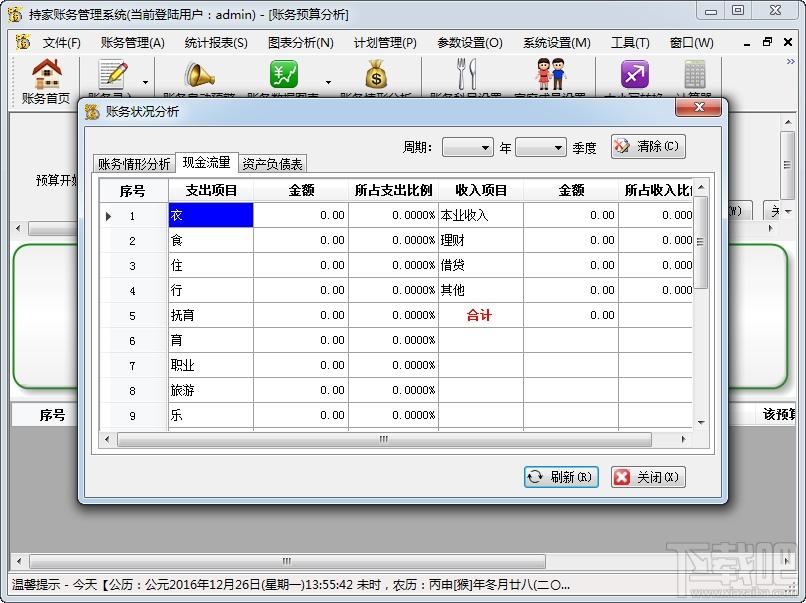The image size is (806, 603).
Task: Open the 工具(T) menu
Action: [x=630, y=43]
